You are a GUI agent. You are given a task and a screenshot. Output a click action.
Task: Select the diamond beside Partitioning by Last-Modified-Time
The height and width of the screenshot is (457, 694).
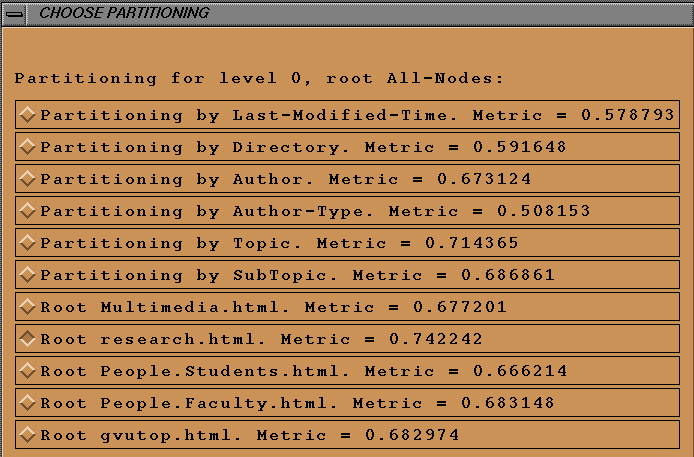point(28,115)
